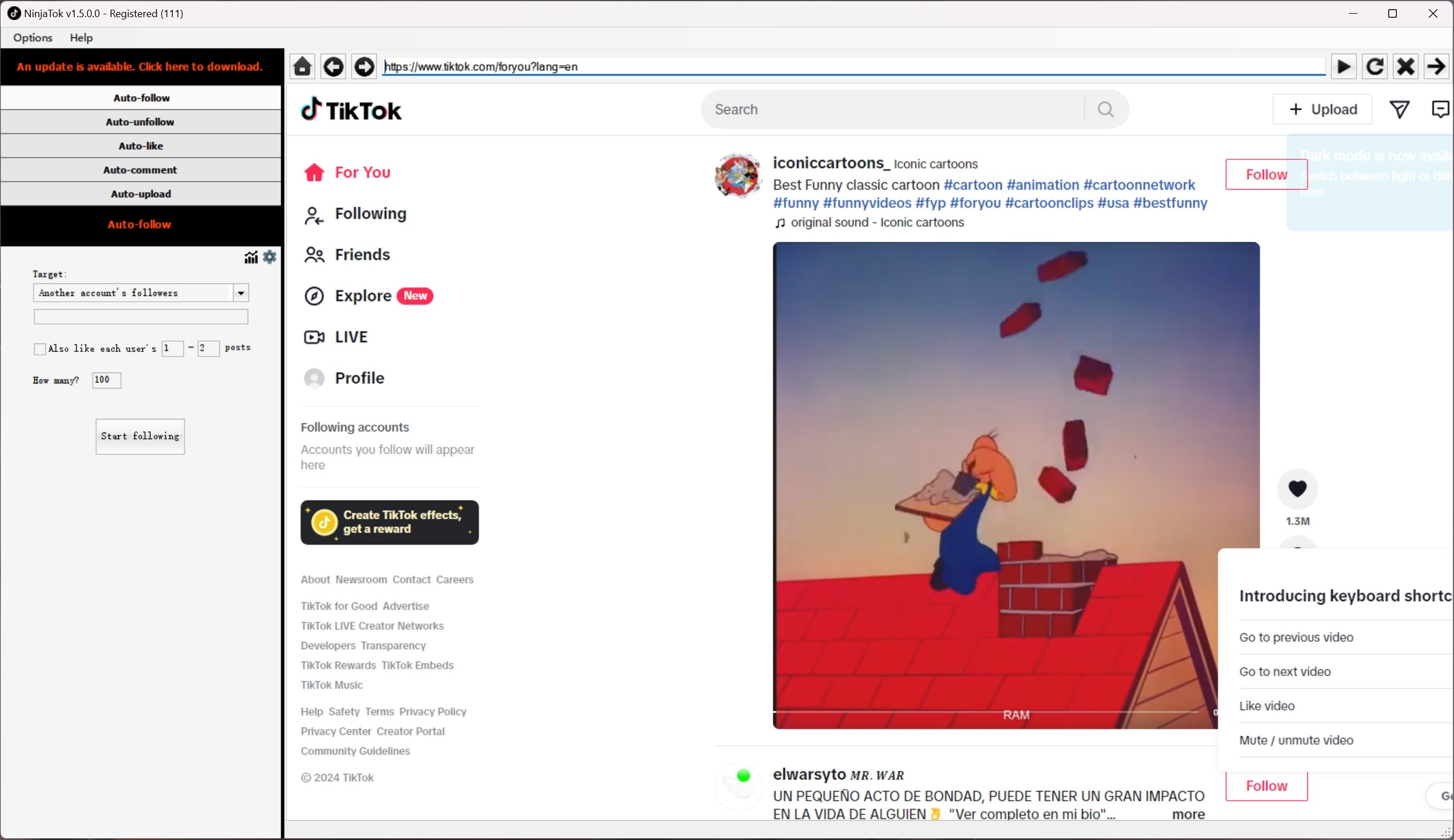1454x840 pixels.
Task: Click the right-arrow icon at toolbar end
Action: point(1437,66)
